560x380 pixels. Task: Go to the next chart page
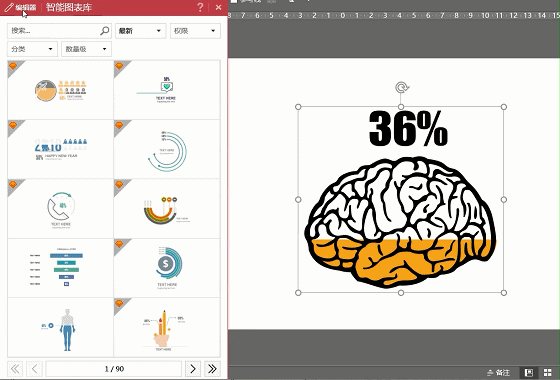193,369
